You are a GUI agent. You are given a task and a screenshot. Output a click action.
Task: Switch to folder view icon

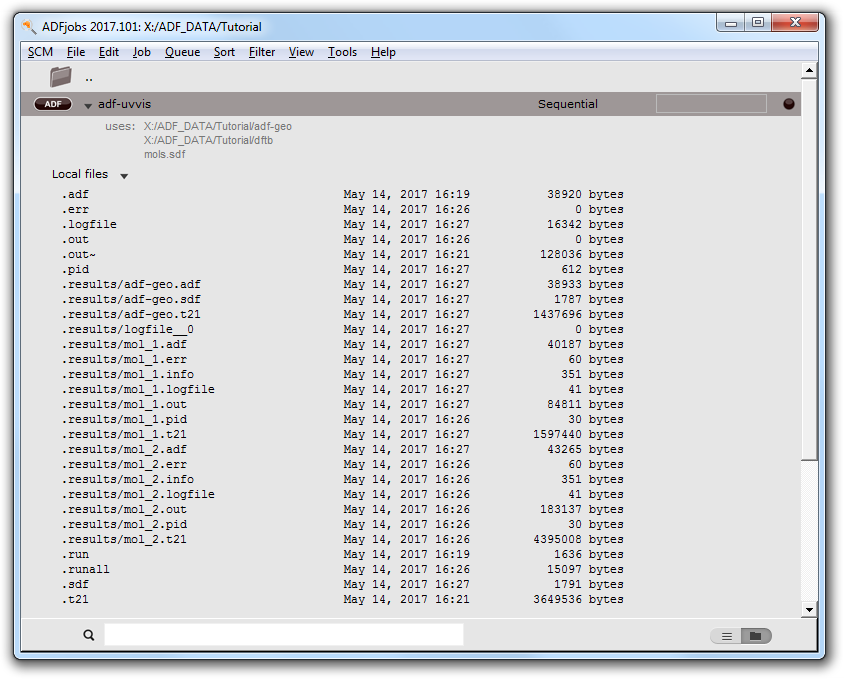click(756, 636)
